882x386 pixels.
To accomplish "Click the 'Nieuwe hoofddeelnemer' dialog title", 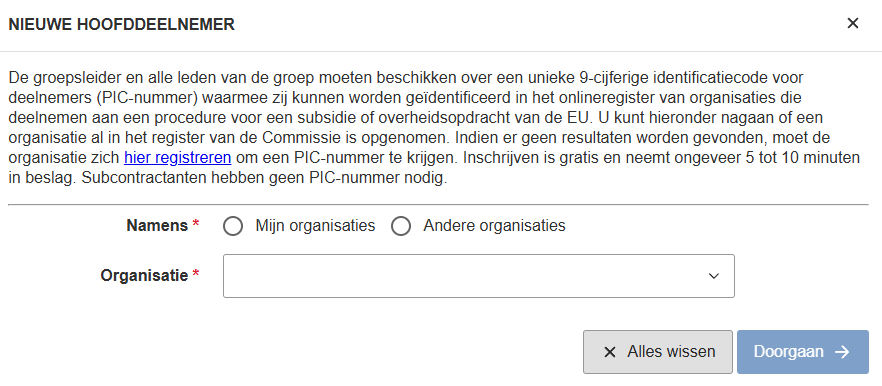I will (x=122, y=25).
